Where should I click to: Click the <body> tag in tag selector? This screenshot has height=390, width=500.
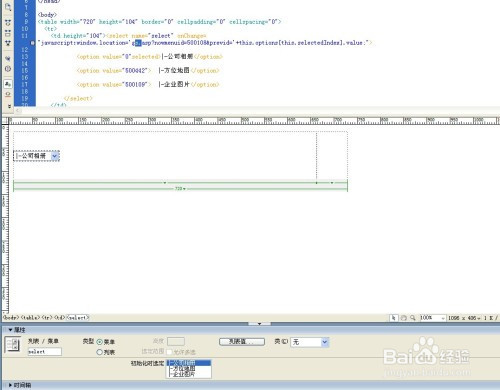click(11, 317)
